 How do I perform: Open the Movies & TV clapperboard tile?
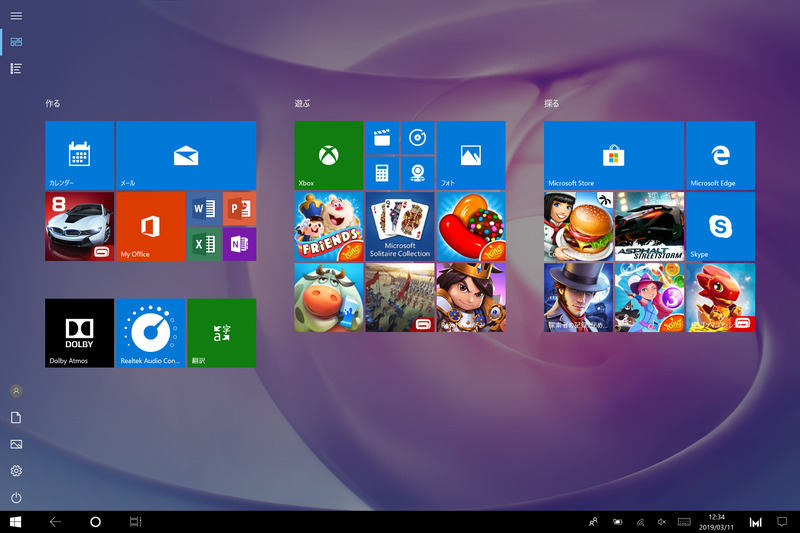382,138
